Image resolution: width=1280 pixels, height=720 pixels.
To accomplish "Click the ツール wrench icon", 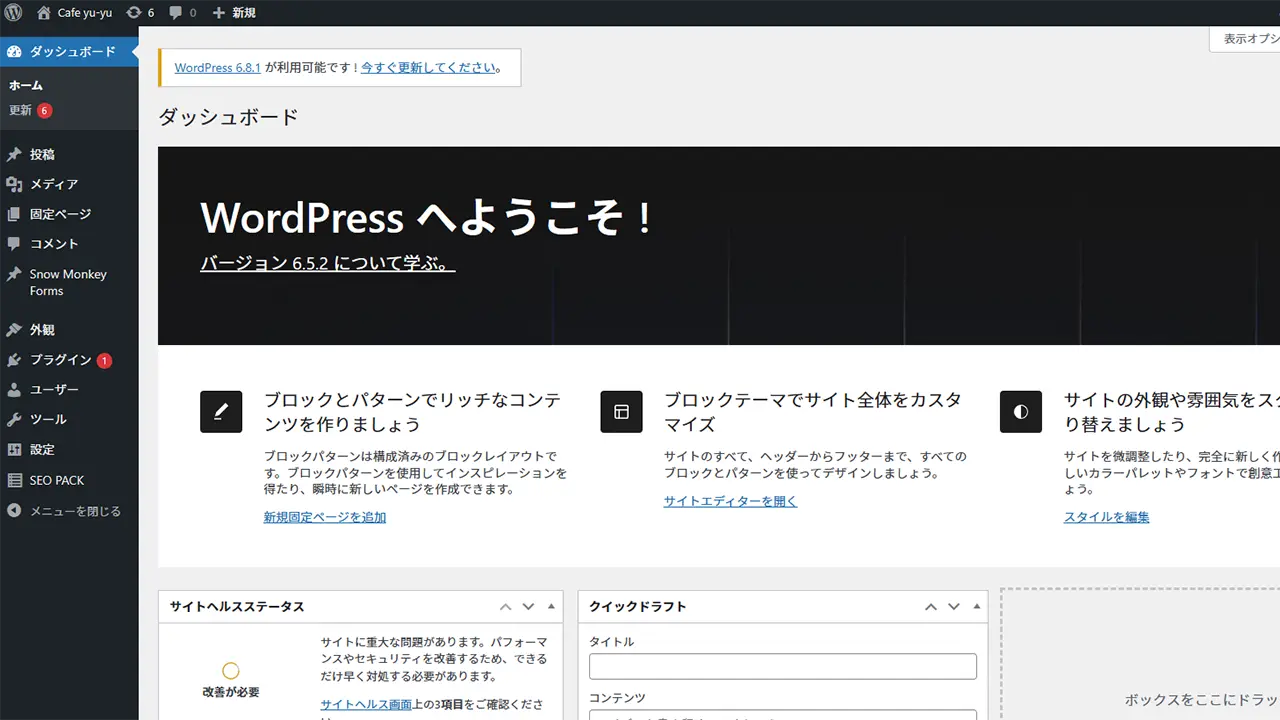I will coord(14,420).
